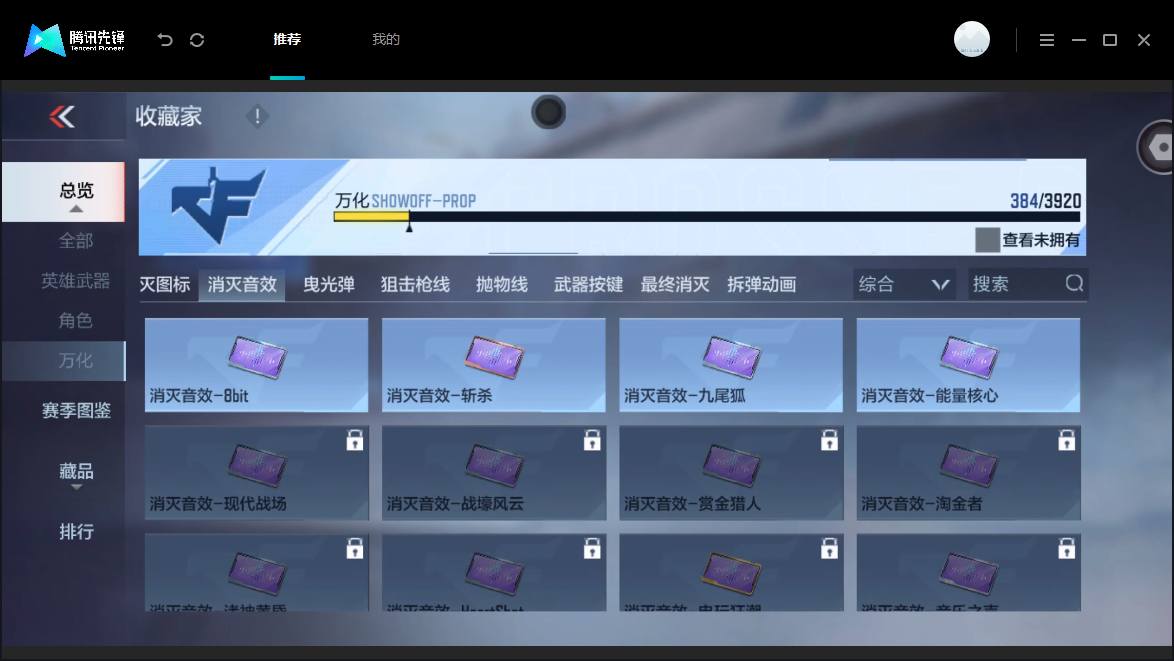Click the sound card icon of 消灭音效-斩杀
The width and height of the screenshot is (1174, 661).
pos(494,356)
